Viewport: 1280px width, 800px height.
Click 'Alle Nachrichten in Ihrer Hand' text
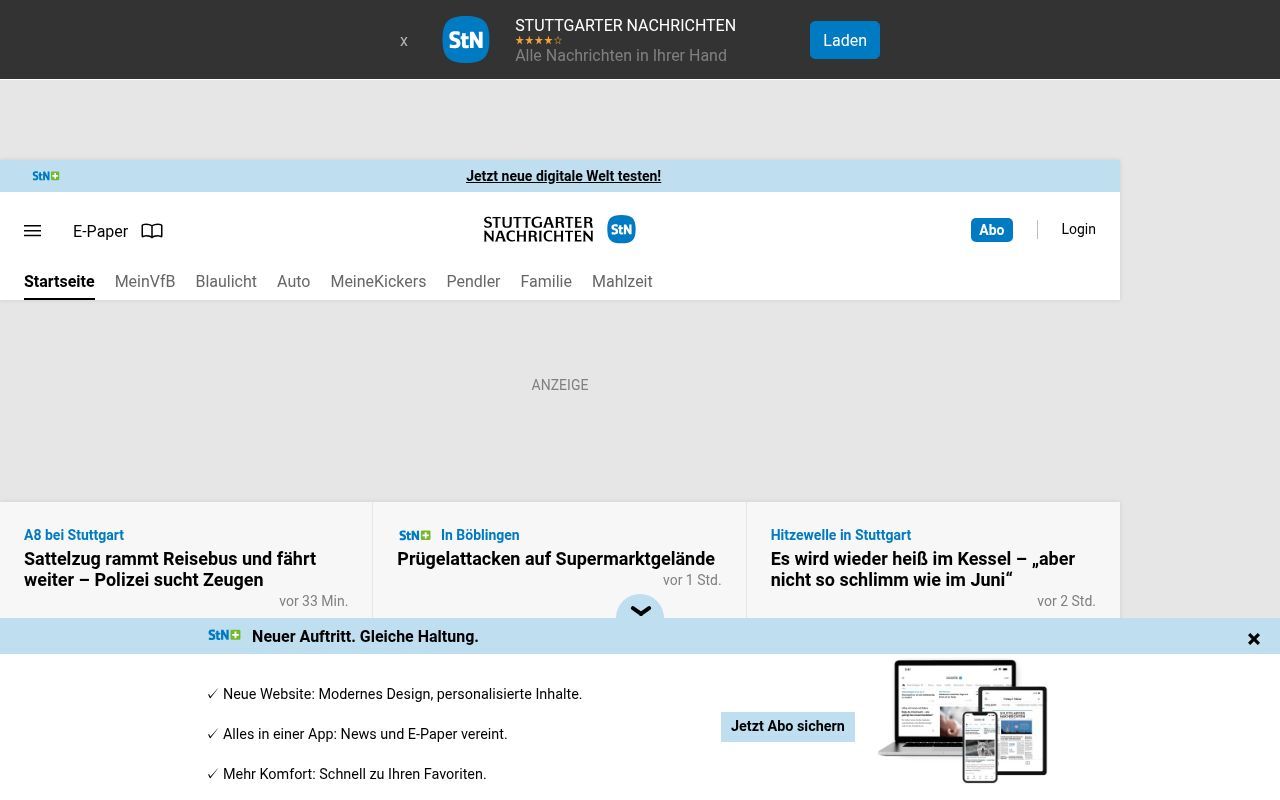[621, 56]
